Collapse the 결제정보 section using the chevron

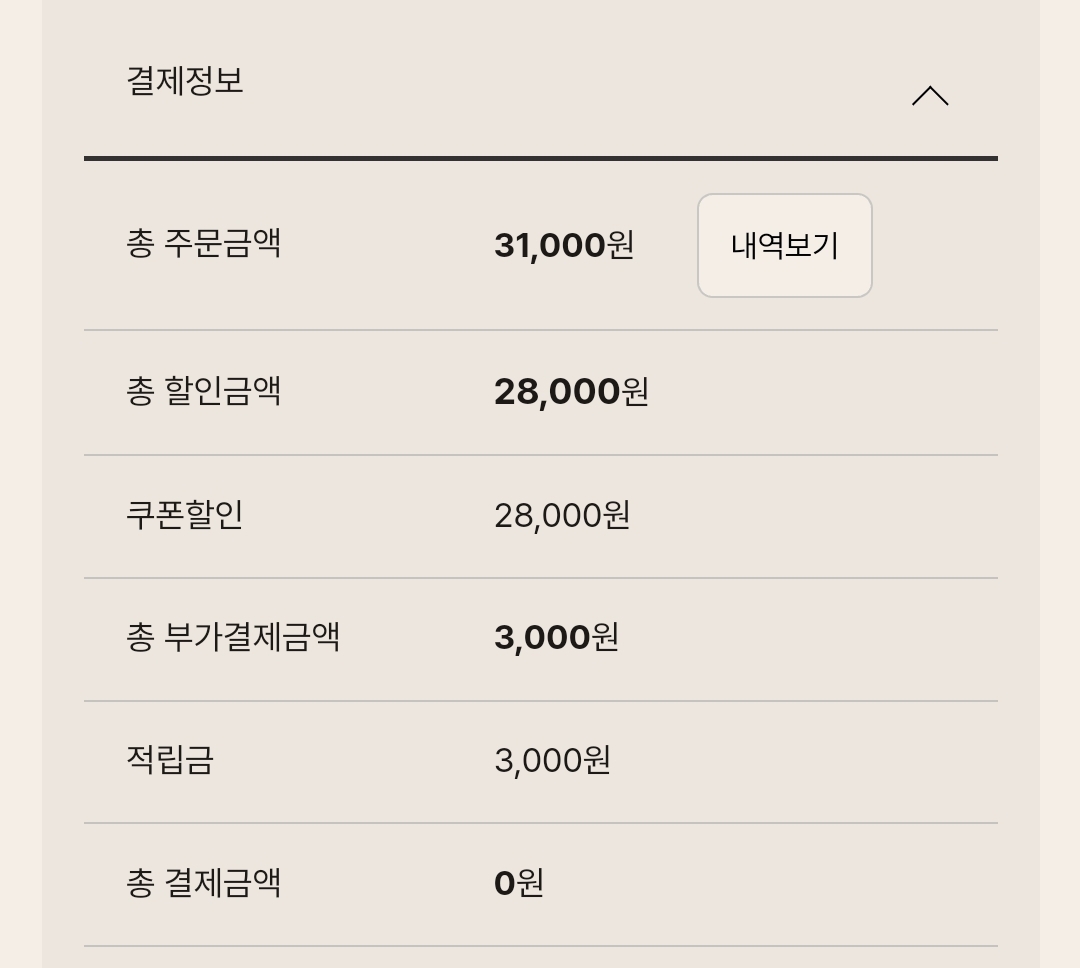tap(932, 95)
